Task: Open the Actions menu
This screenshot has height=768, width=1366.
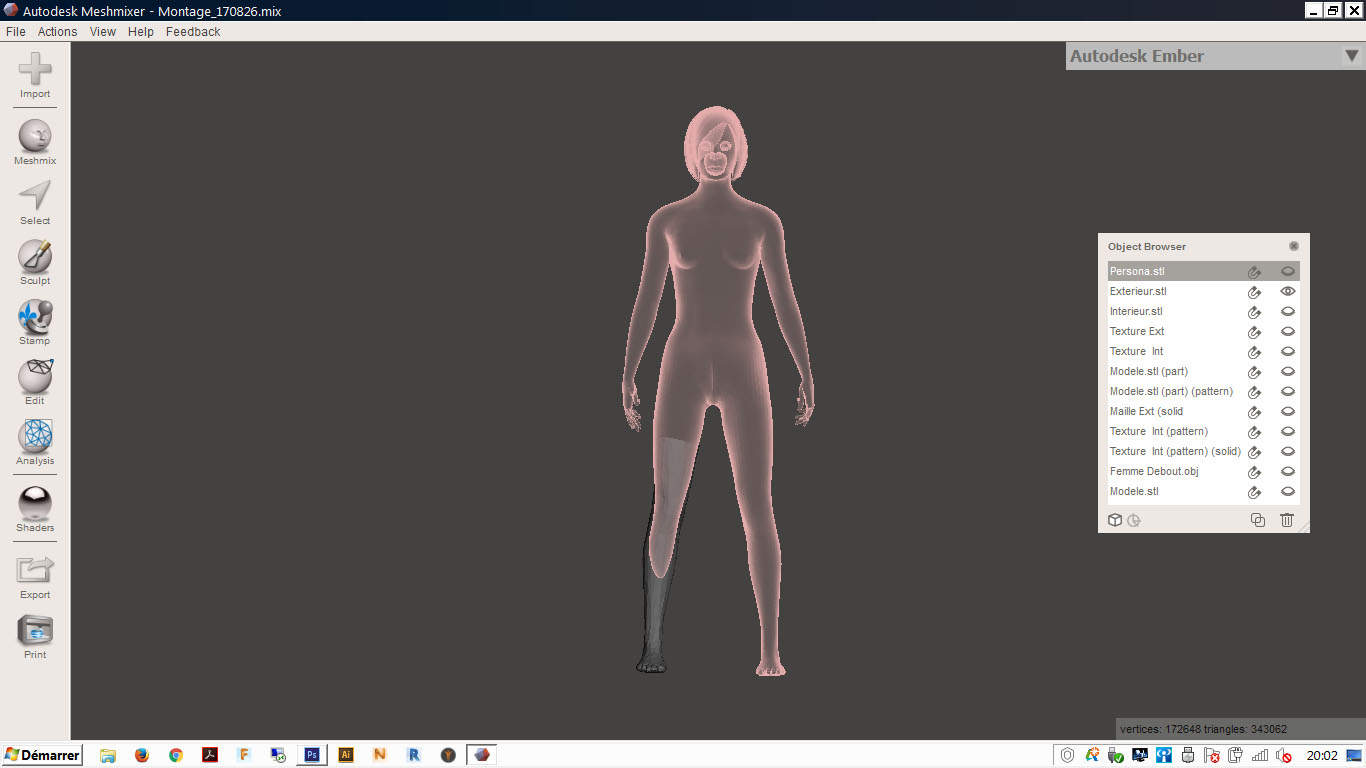Action: point(57,32)
